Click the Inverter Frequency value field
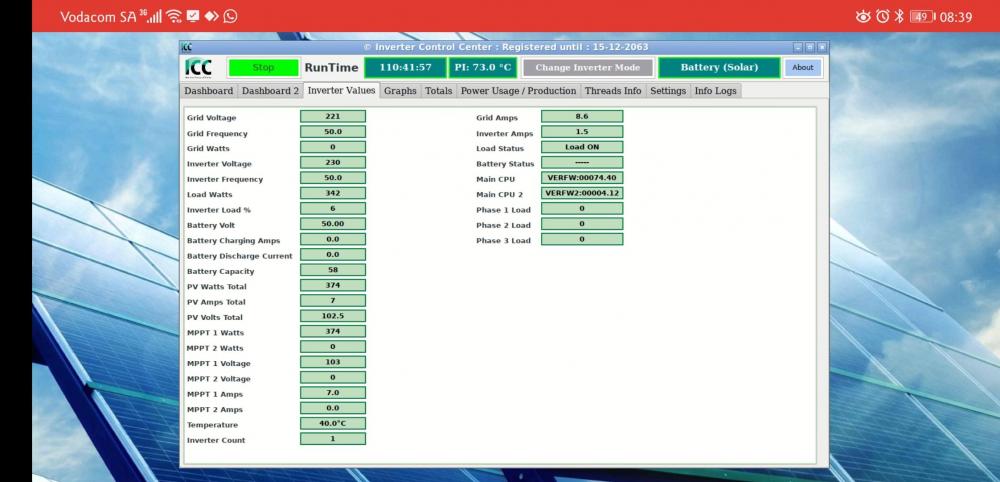Viewport: 1000px width, 482px height. click(333, 178)
